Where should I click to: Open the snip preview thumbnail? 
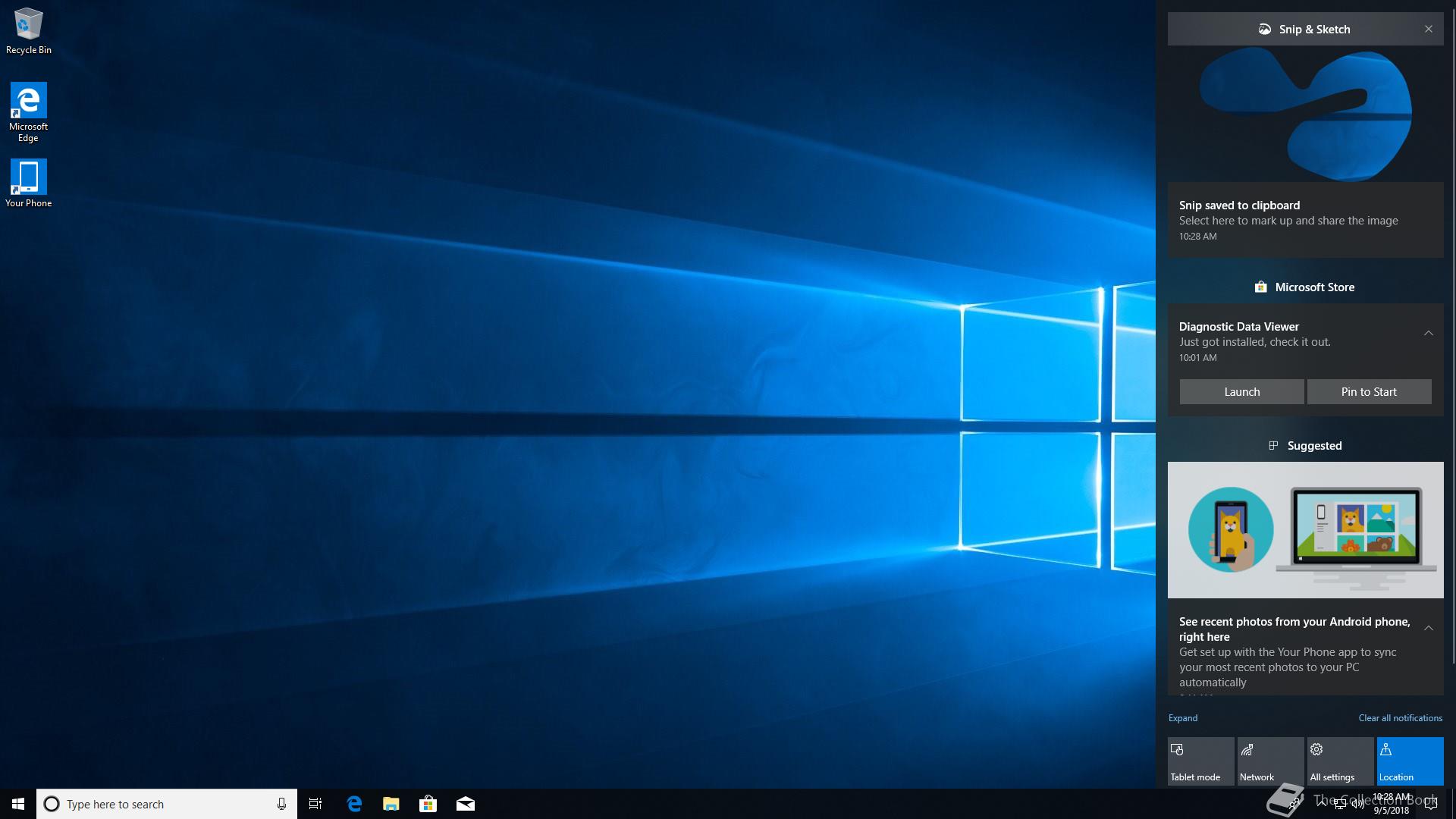(1306, 114)
